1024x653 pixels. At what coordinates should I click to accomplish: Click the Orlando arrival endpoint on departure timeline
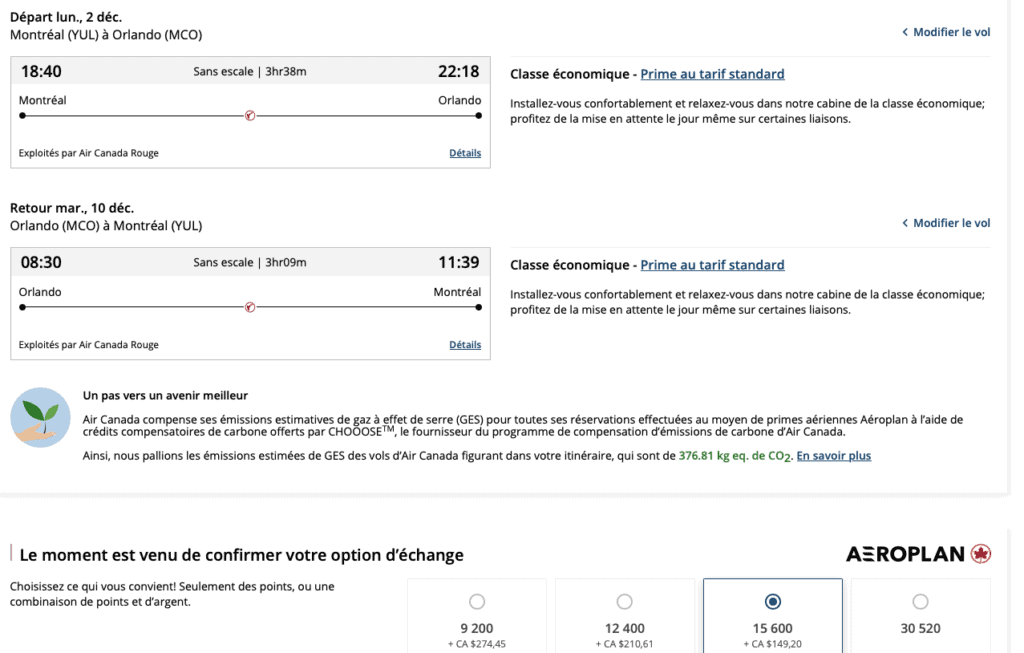click(x=478, y=116)
